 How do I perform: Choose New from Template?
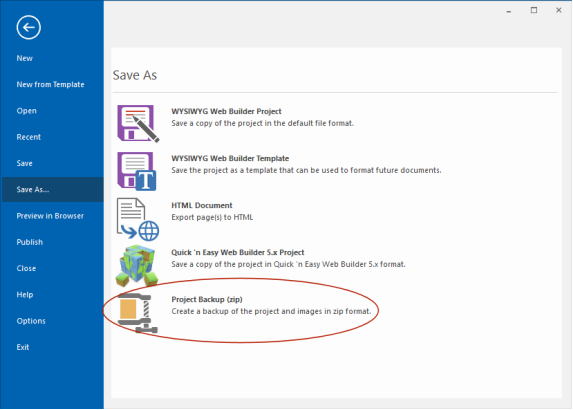[x=50, y=85]
